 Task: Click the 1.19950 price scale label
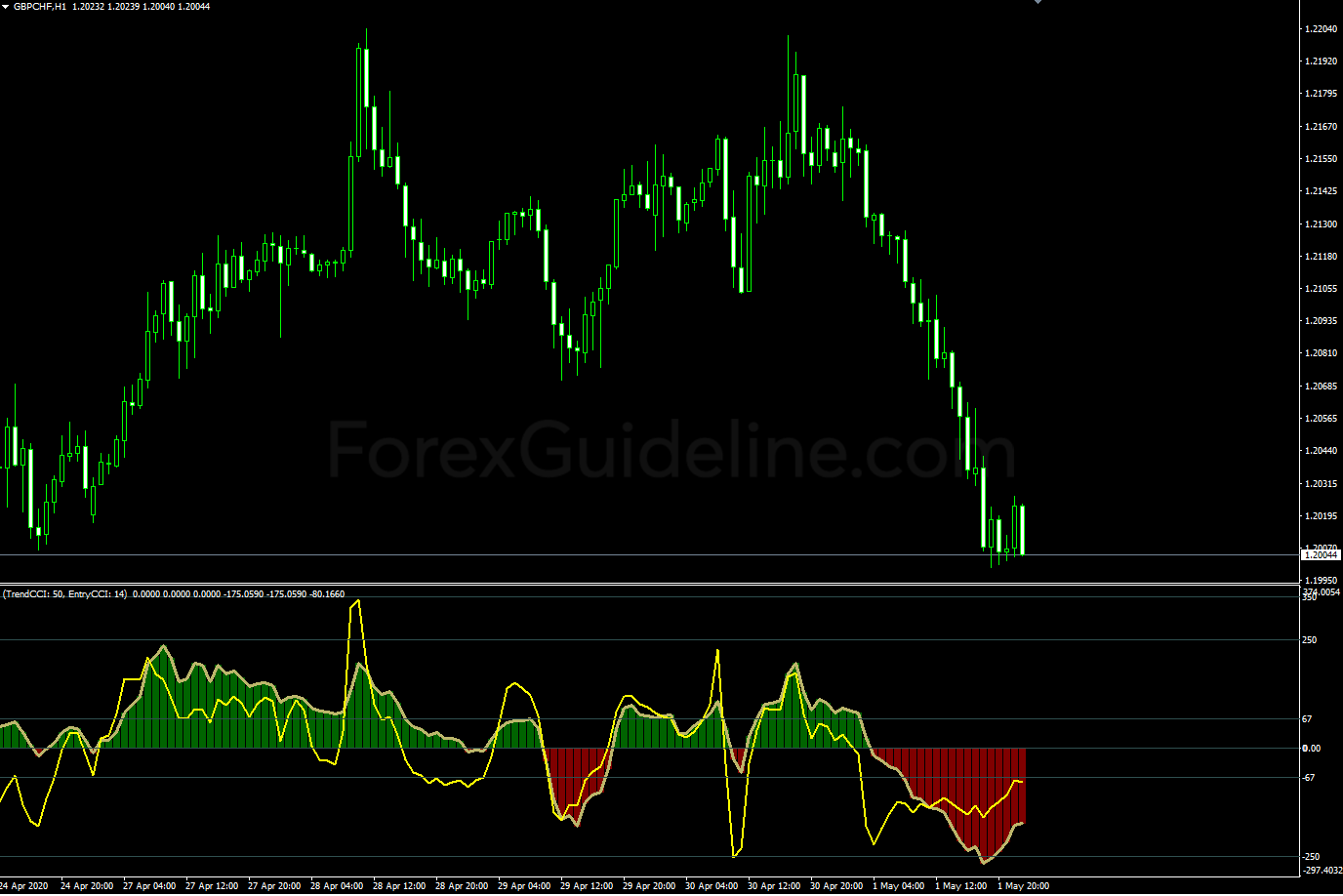(1321, 580)
